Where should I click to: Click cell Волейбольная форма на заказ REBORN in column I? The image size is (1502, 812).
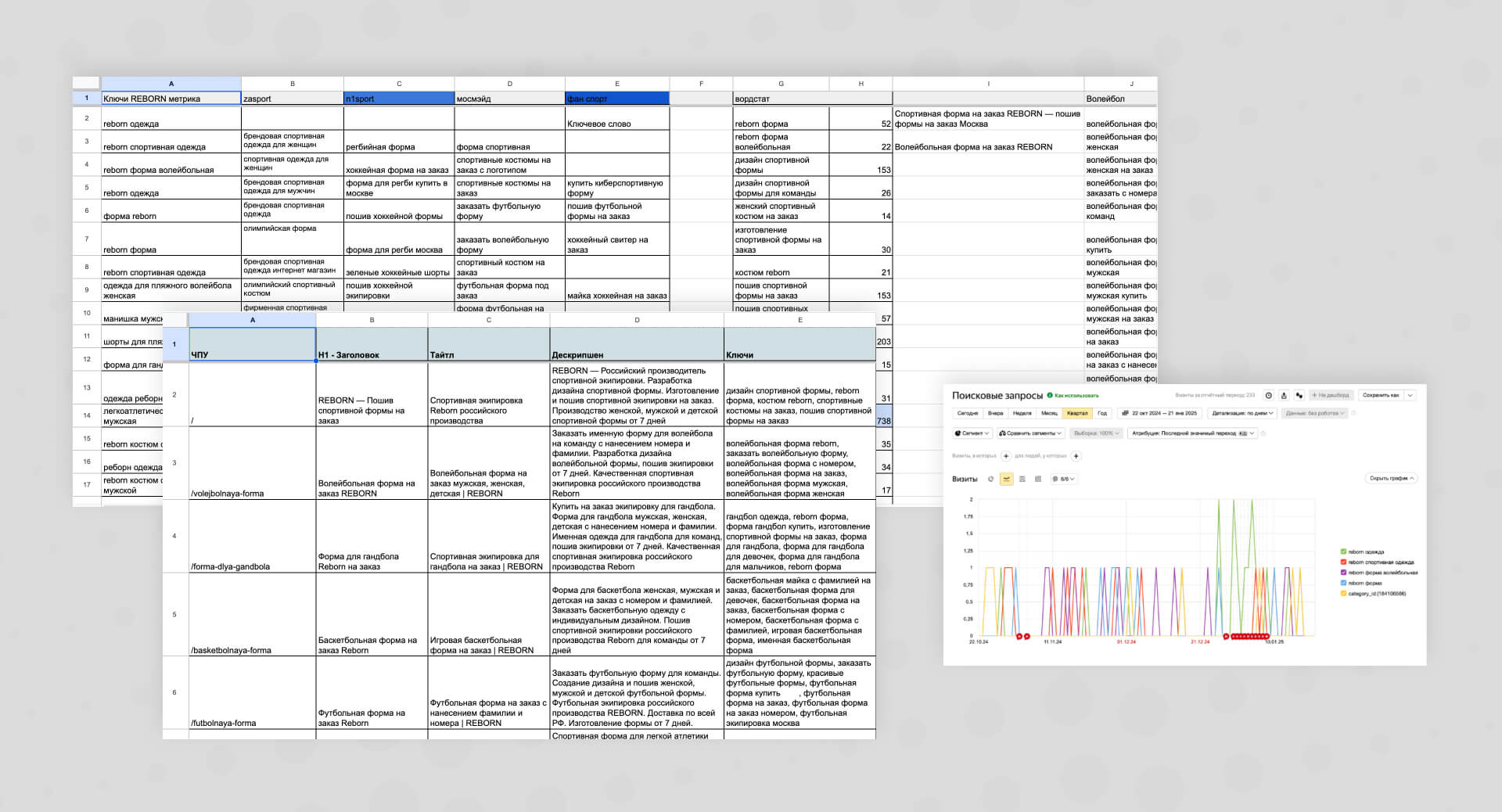pos(988,142)
